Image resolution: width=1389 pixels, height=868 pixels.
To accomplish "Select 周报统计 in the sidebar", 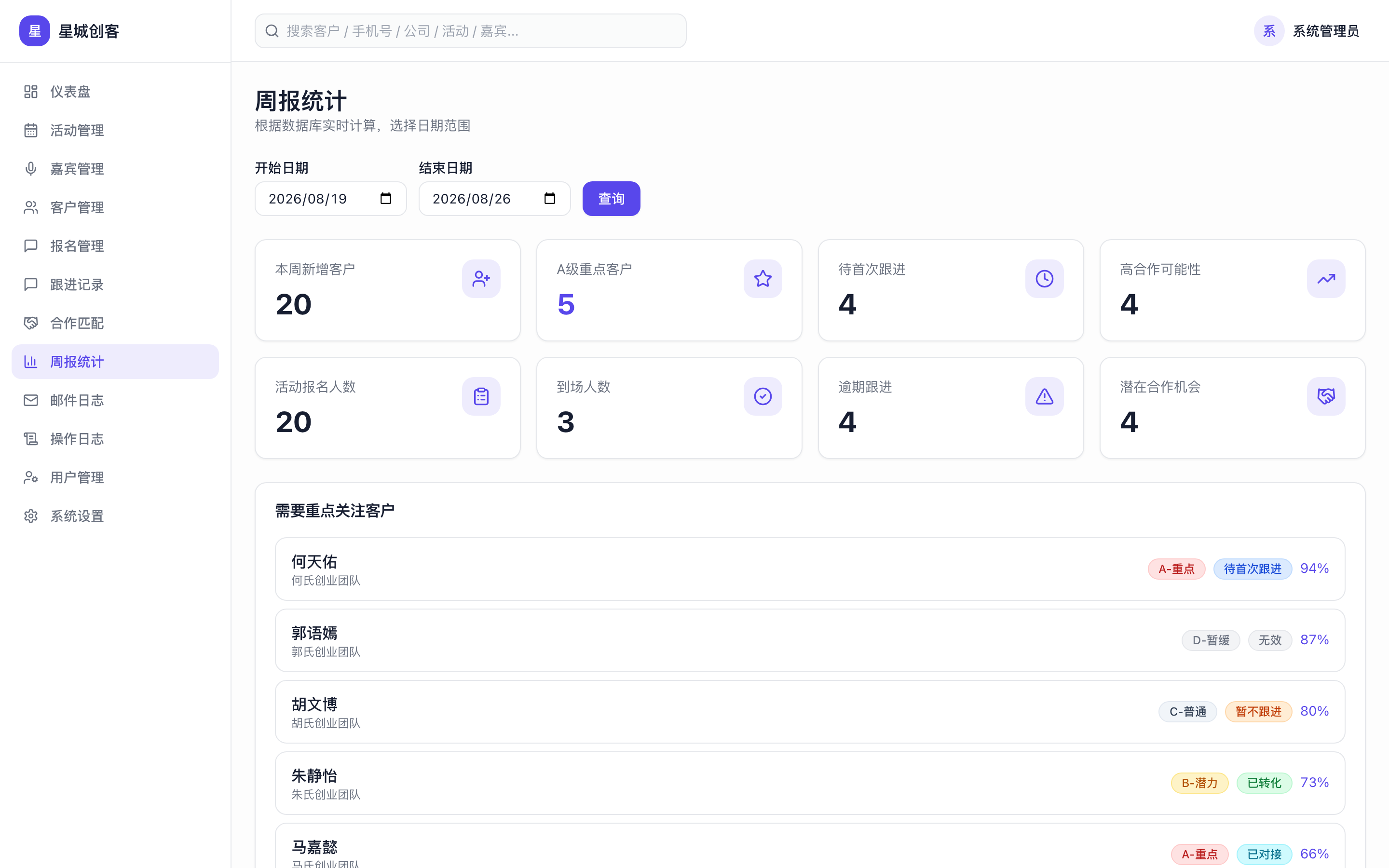I will coord(115,362).
